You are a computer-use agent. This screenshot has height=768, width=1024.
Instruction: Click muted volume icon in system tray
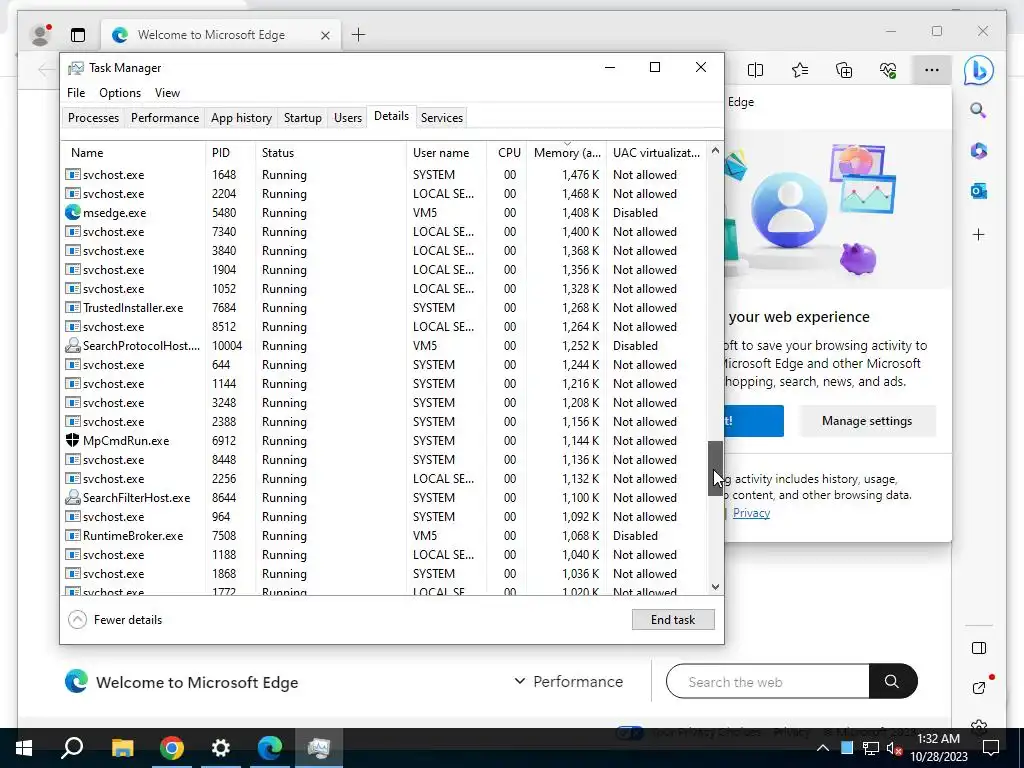click(x=895, y=748)
